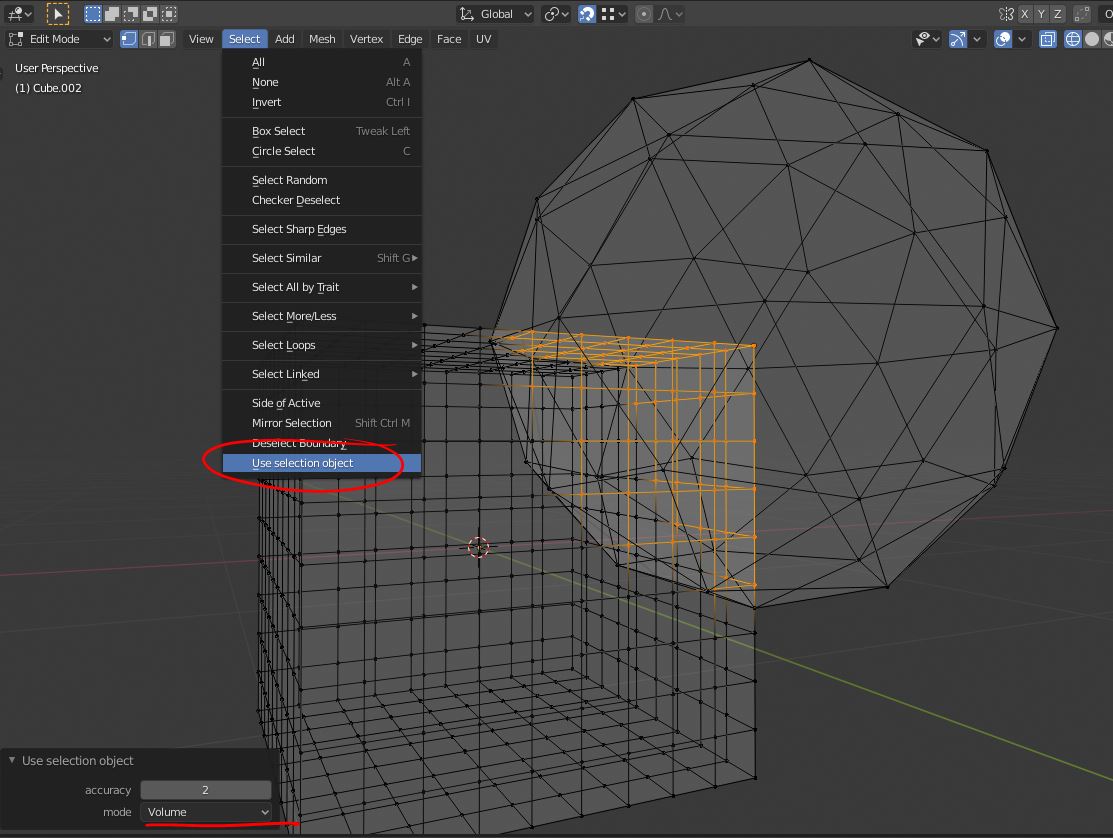Click Select Random menu entry

click(x=322, y=180)
